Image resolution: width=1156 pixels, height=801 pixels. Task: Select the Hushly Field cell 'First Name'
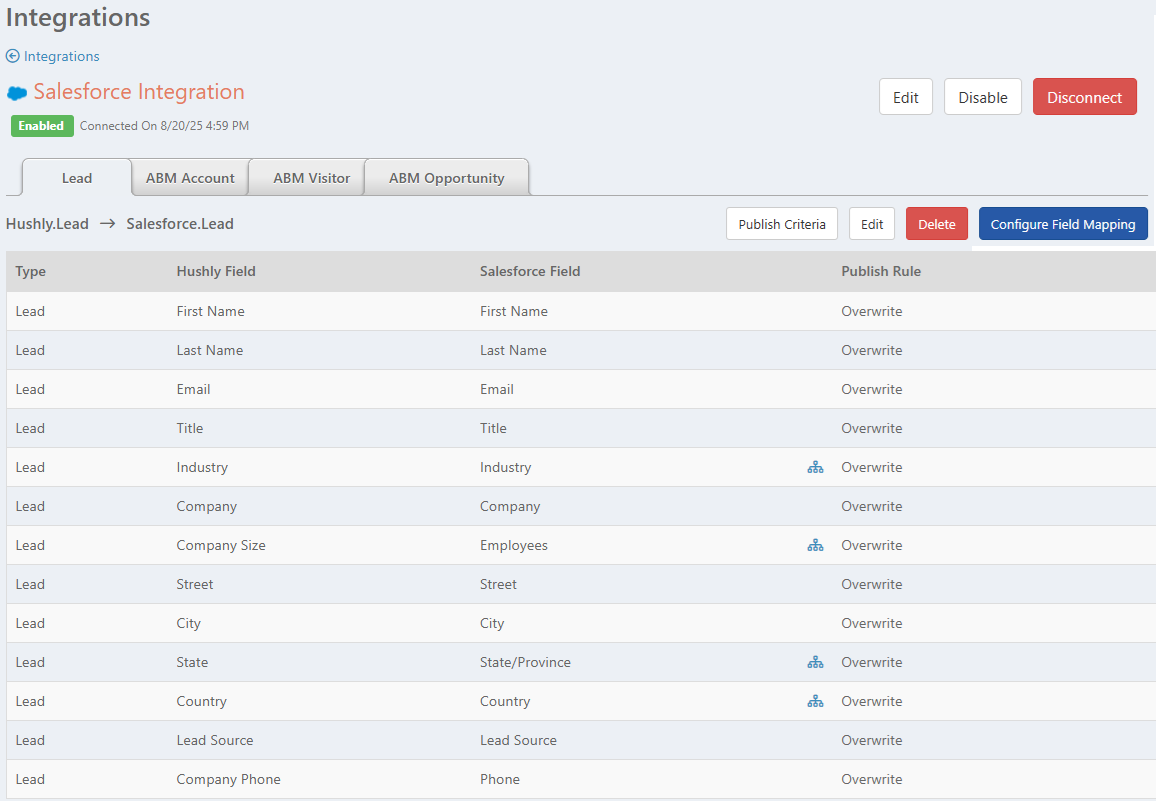(210, 311)
